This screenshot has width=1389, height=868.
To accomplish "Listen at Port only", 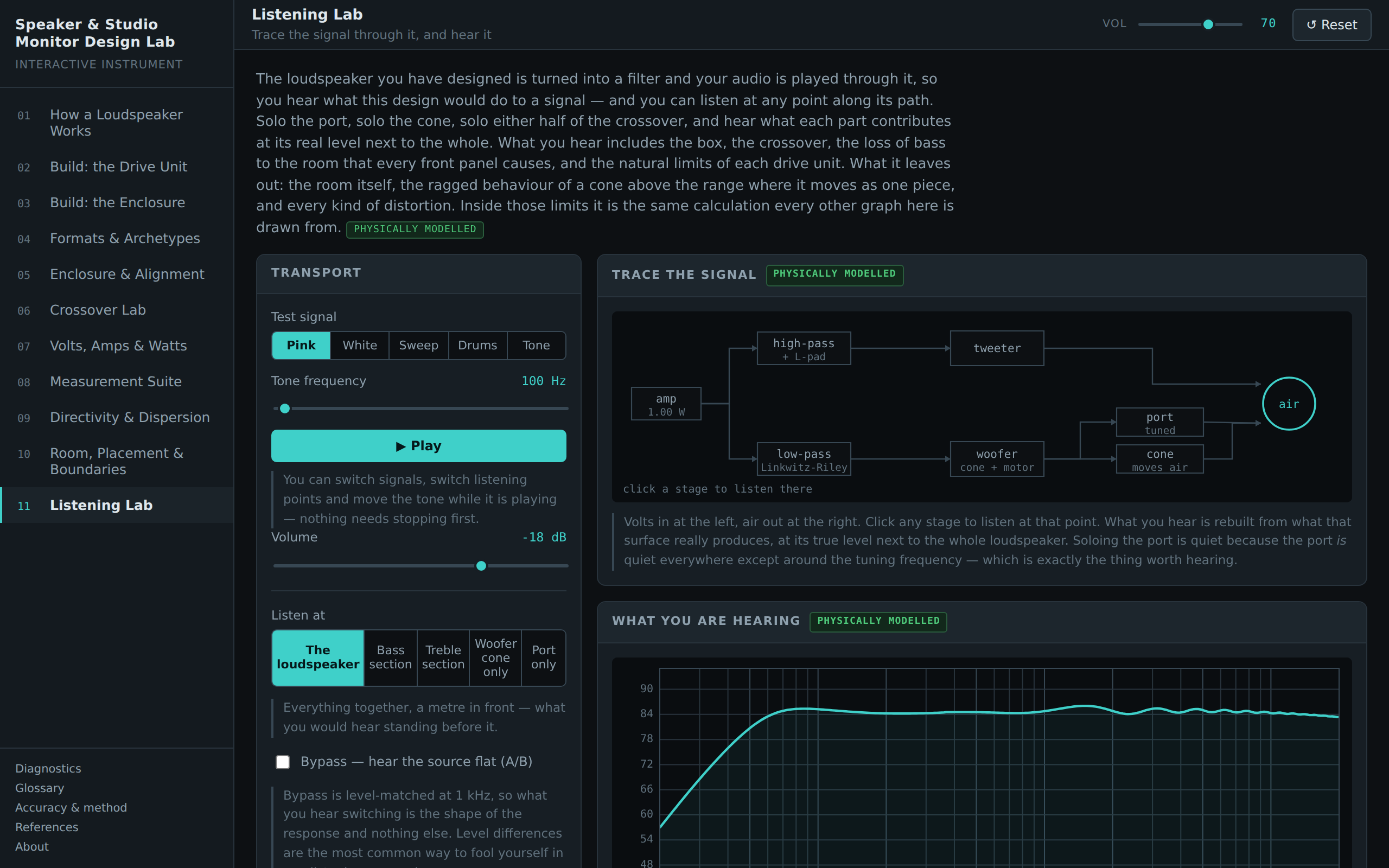I will point(544,658).
